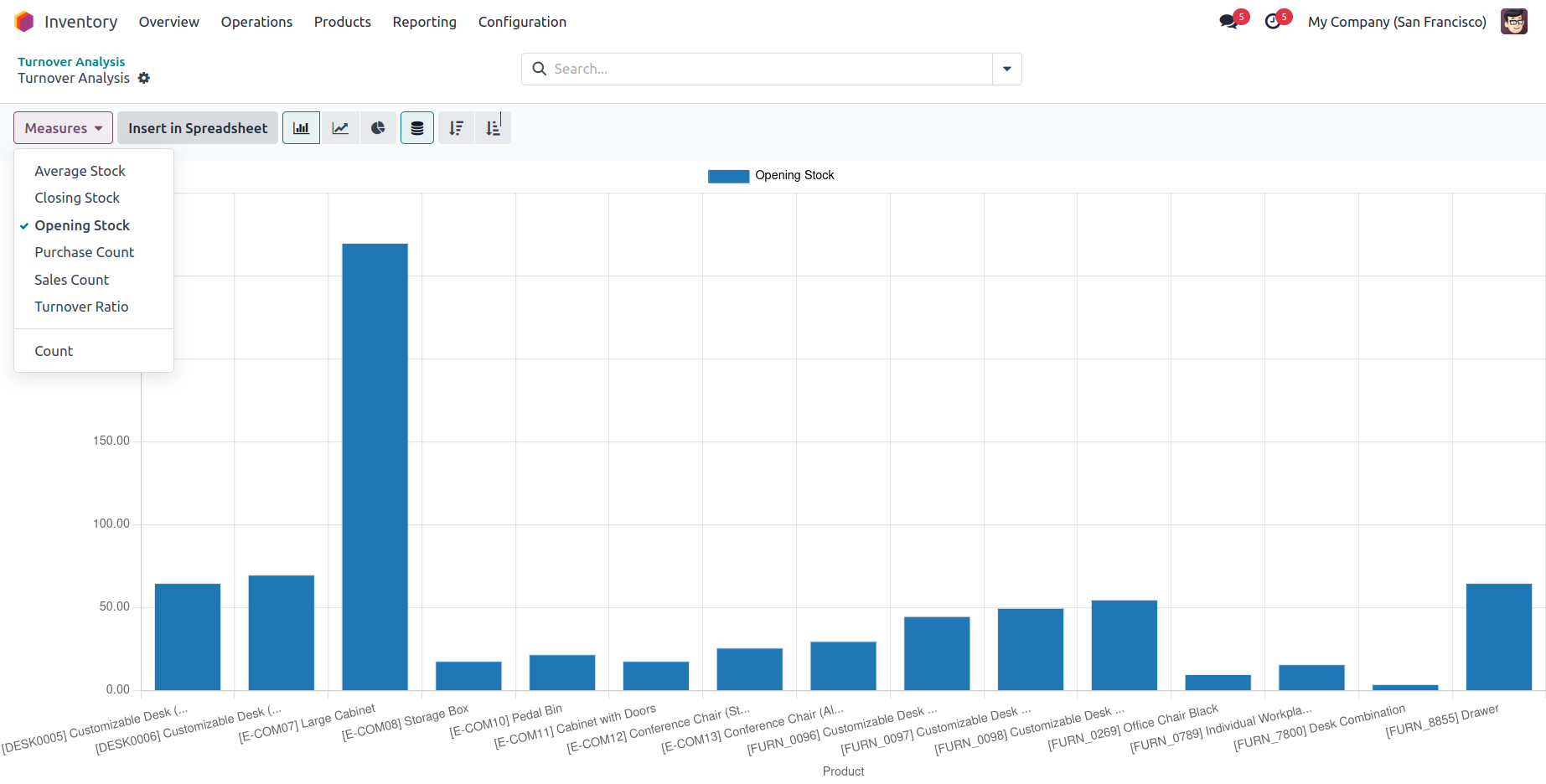Sort chart in descending order
The image size is (1546, 784).
456,128
